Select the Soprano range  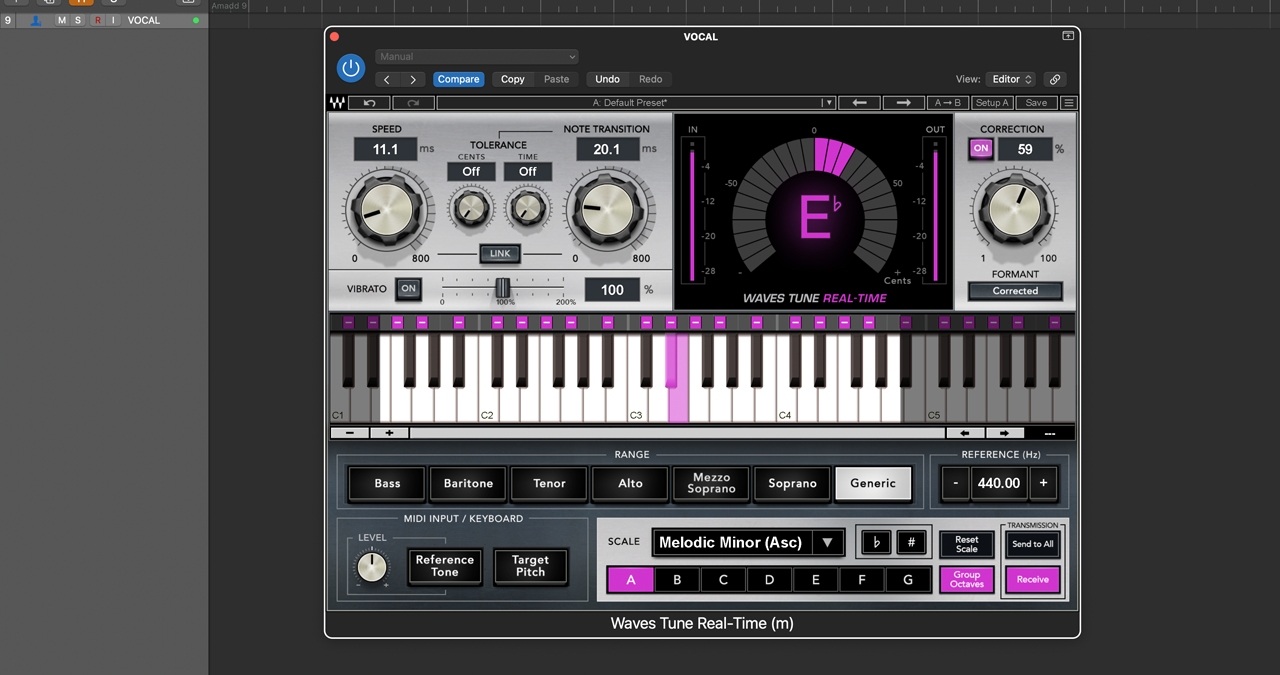tap(793, 483)
